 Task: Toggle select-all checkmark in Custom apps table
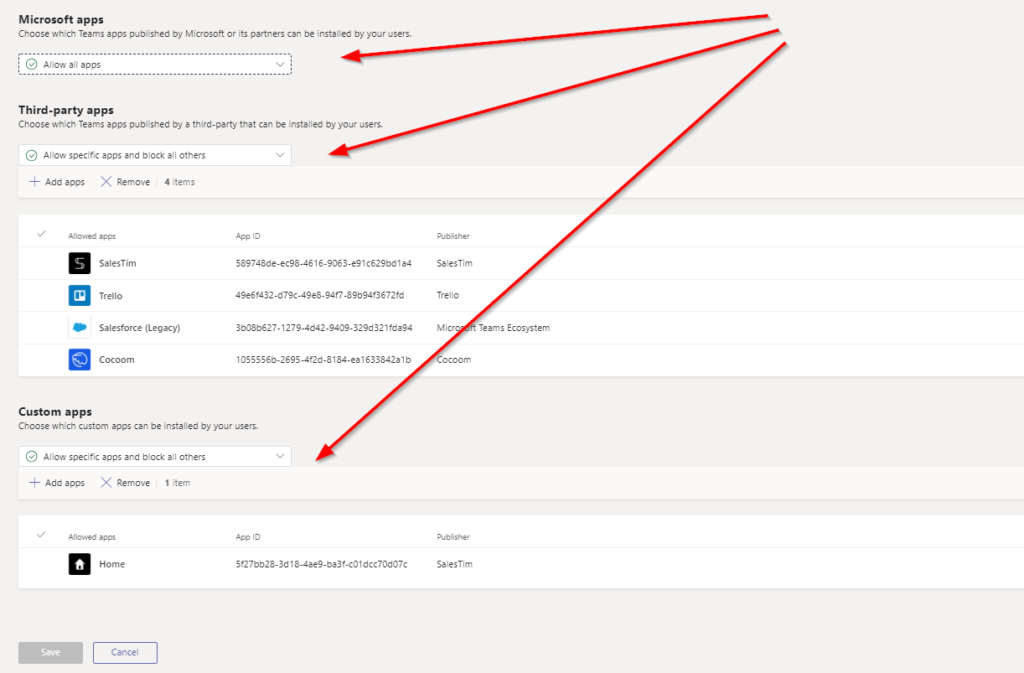41,535
